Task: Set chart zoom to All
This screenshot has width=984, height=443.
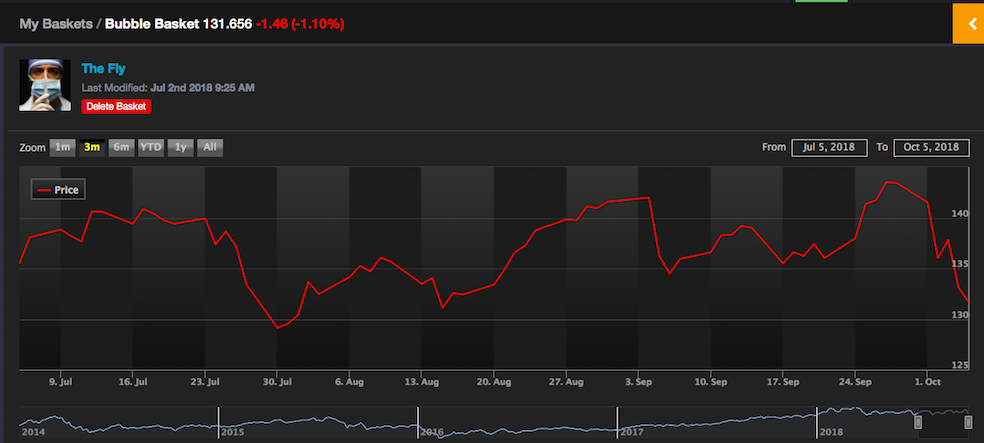Action: (x=210, y=147)
